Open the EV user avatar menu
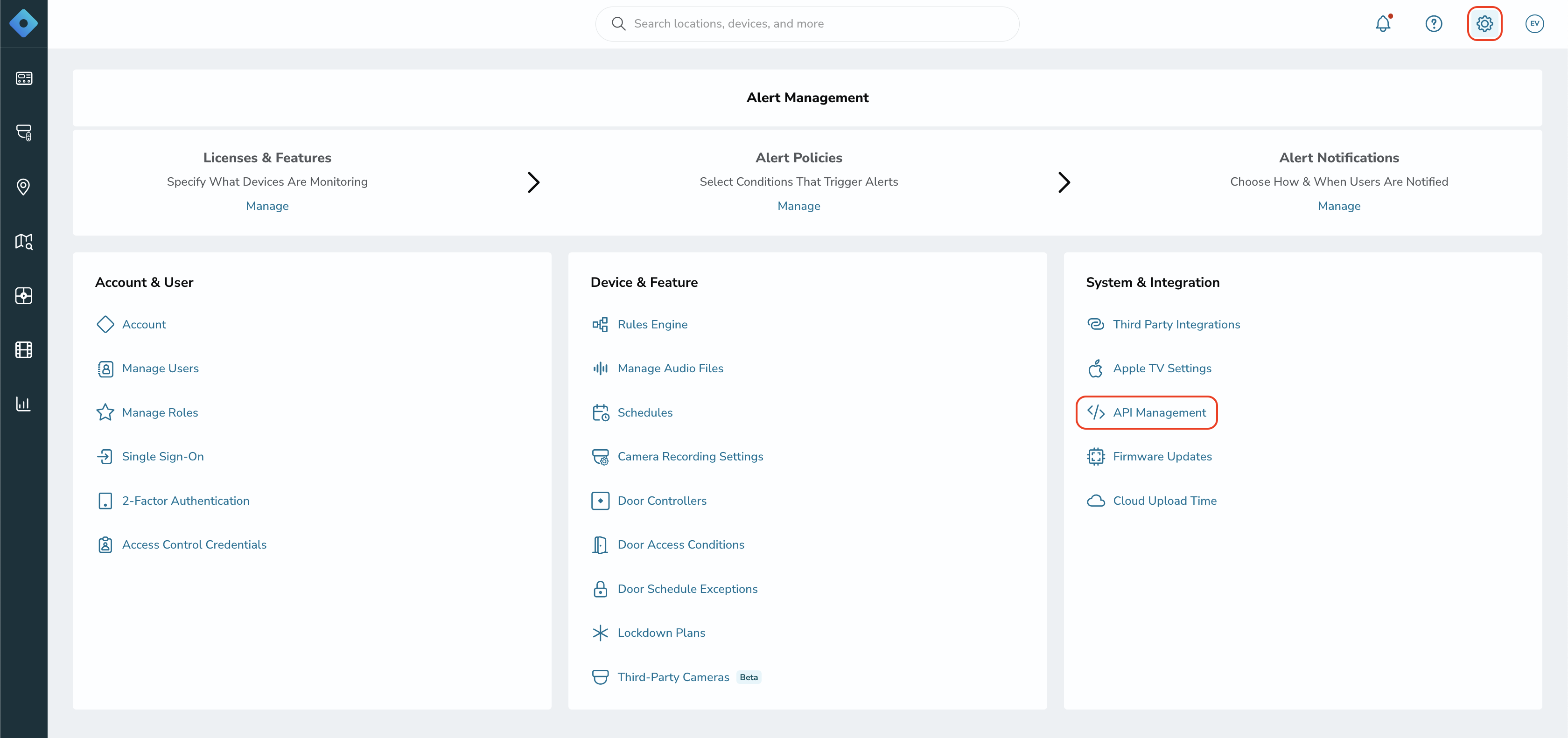1568x738 pixels. [1534, 24]
